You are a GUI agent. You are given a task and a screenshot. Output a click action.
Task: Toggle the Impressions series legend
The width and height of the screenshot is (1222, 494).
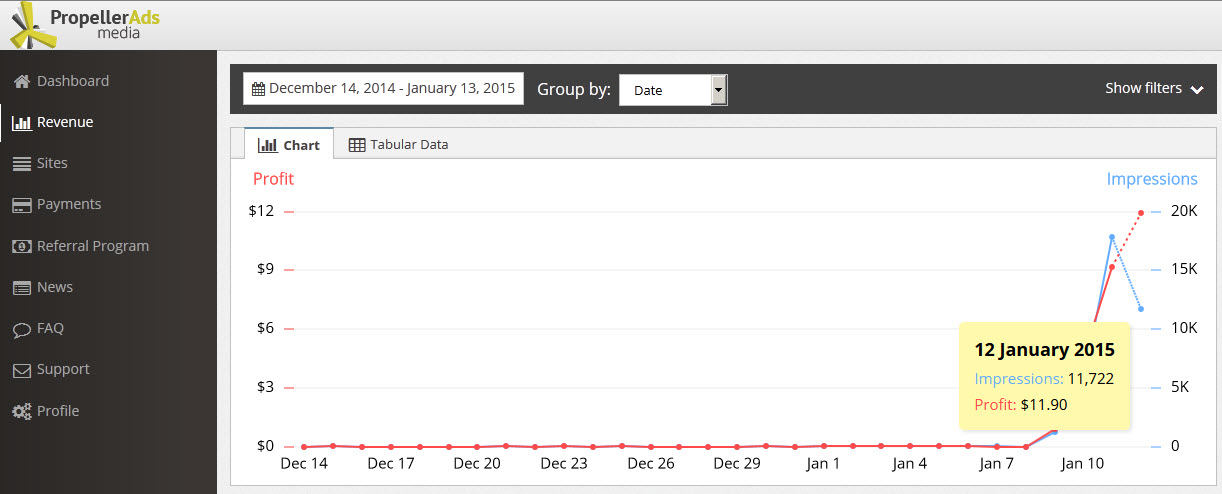pos(1151,179)
